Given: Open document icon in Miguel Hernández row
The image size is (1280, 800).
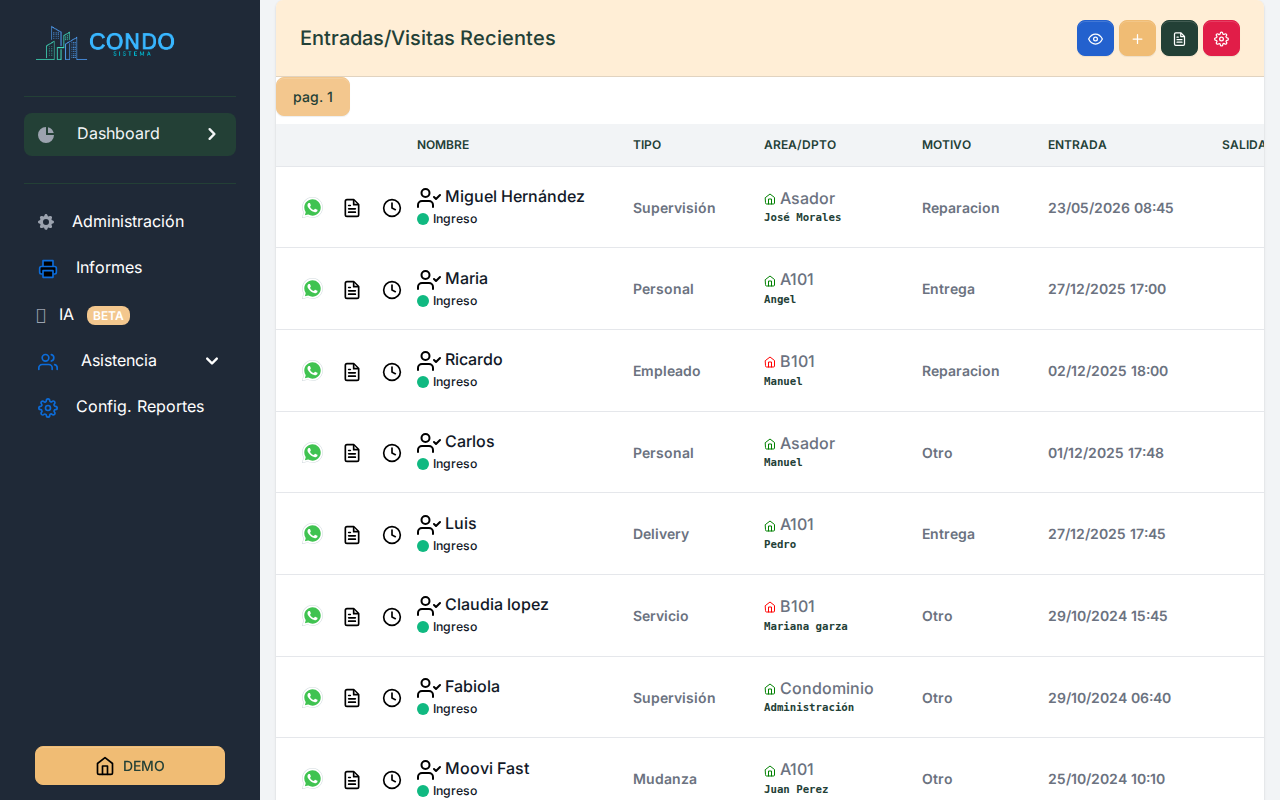Looking at the screenshot, I should pos(352,208).
